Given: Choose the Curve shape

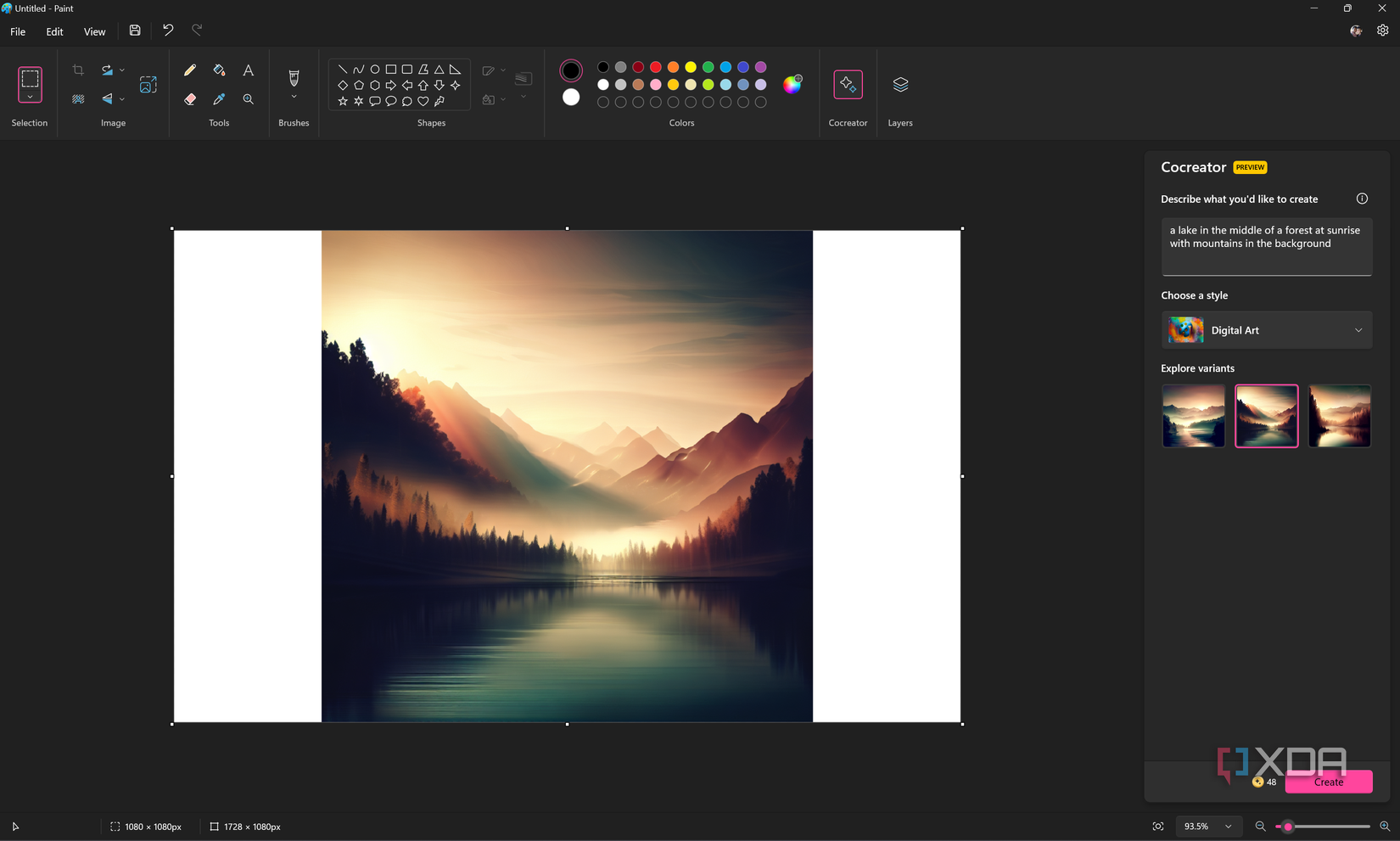Looking at the screenshot, I should [359, 70].
